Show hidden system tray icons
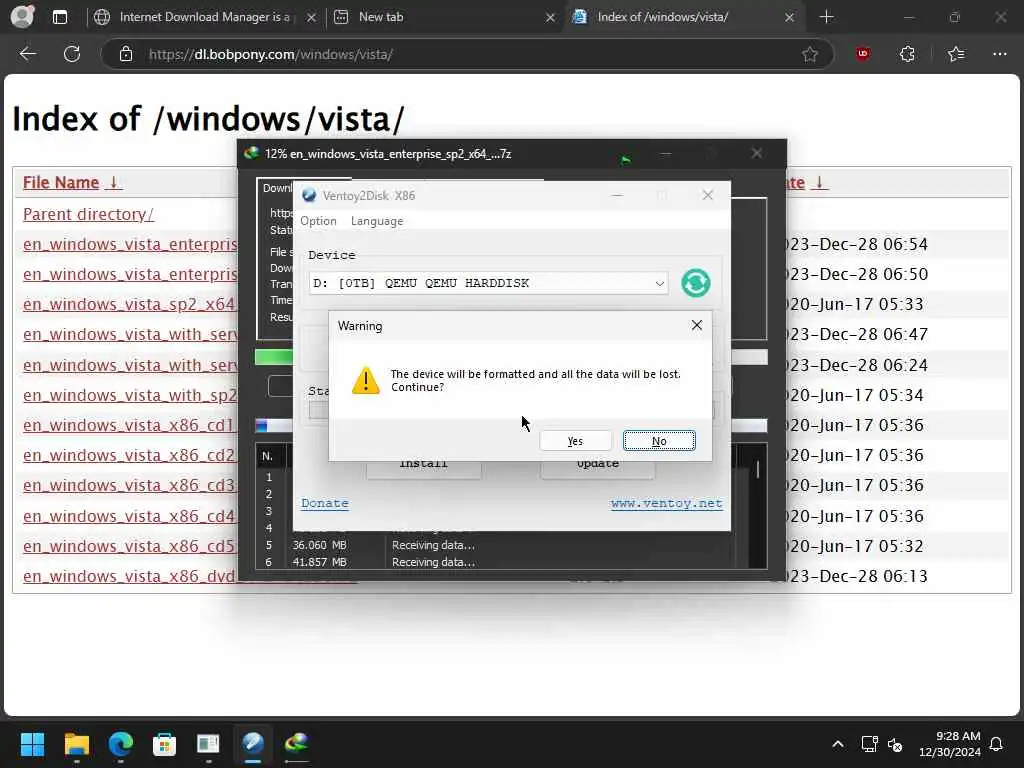Image resolution: width=1024 pixels, height=768 pixels. click(x=838, y=744)
